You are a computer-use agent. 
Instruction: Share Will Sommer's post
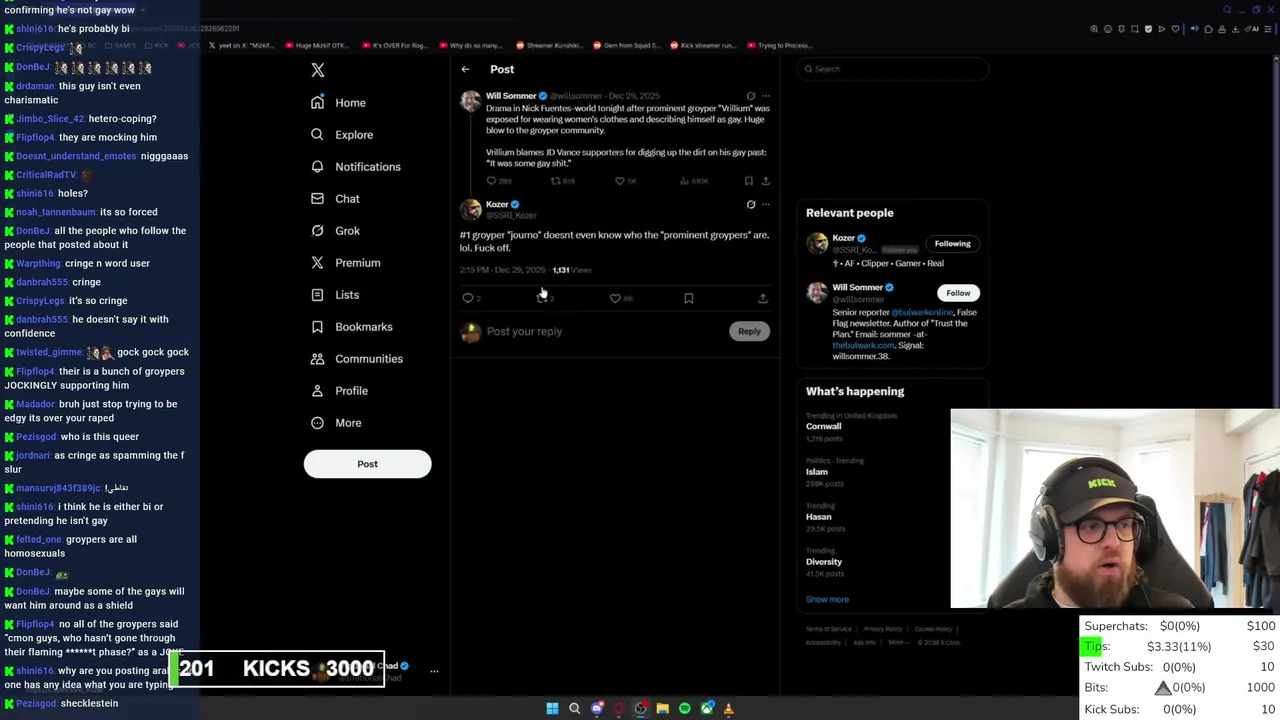point(766,181)
